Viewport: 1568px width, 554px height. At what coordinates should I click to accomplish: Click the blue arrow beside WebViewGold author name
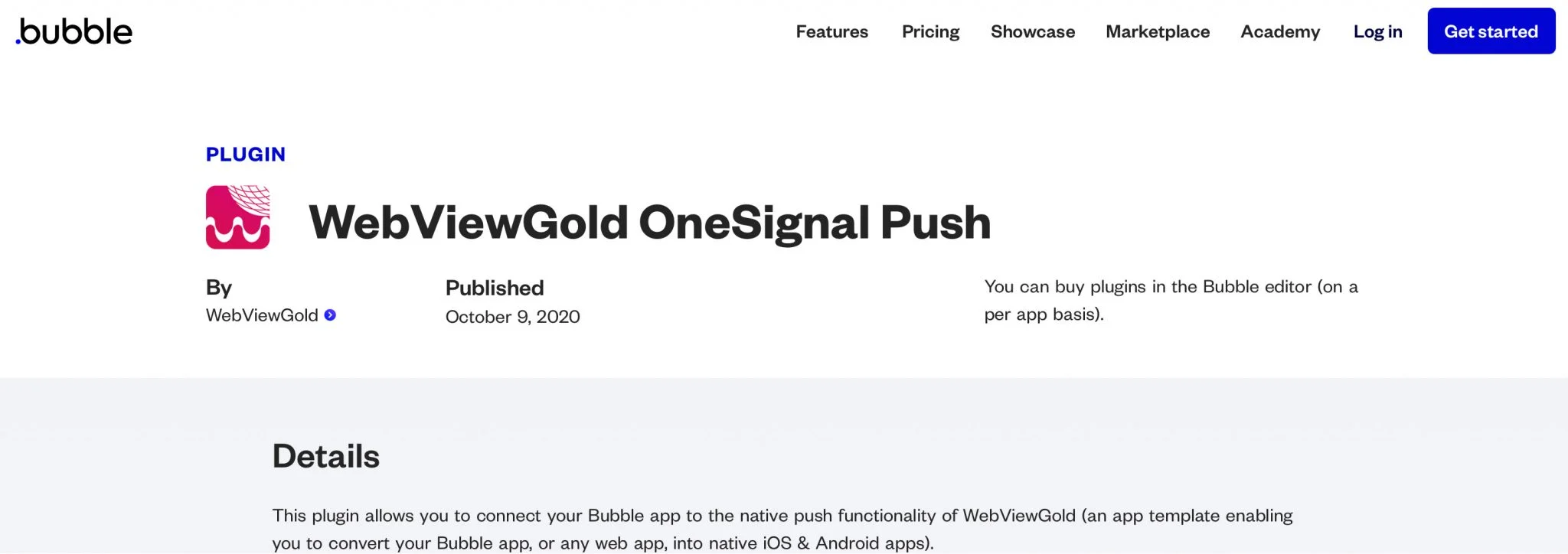pyautogui.click(x=329, y=314)
